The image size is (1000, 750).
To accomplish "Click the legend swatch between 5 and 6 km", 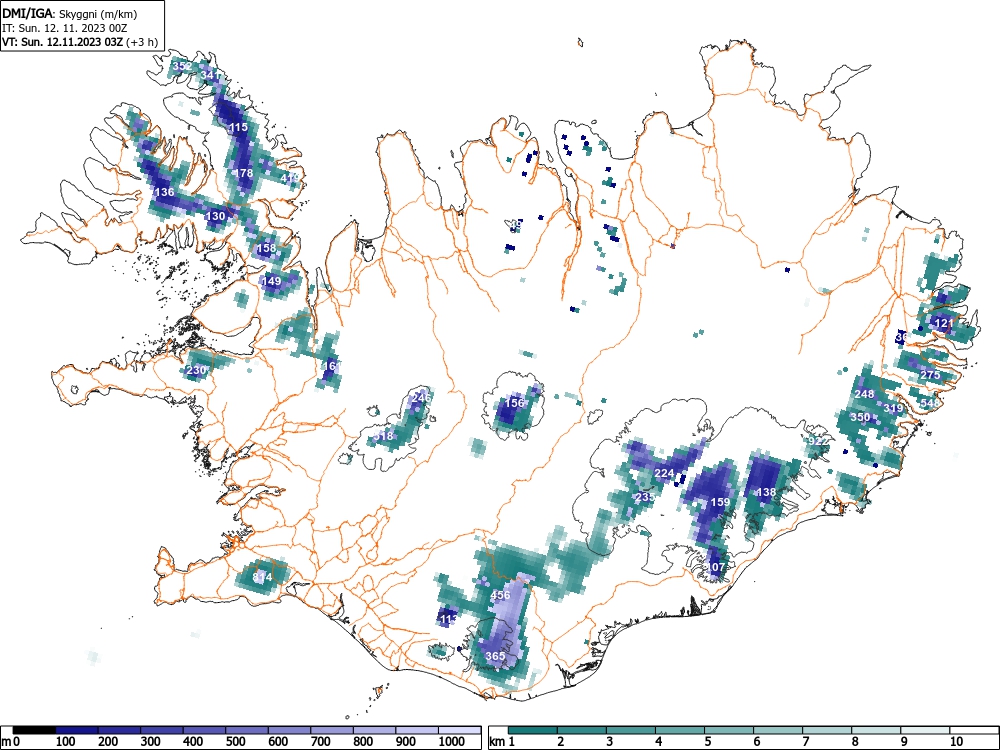I will (729, 730).
